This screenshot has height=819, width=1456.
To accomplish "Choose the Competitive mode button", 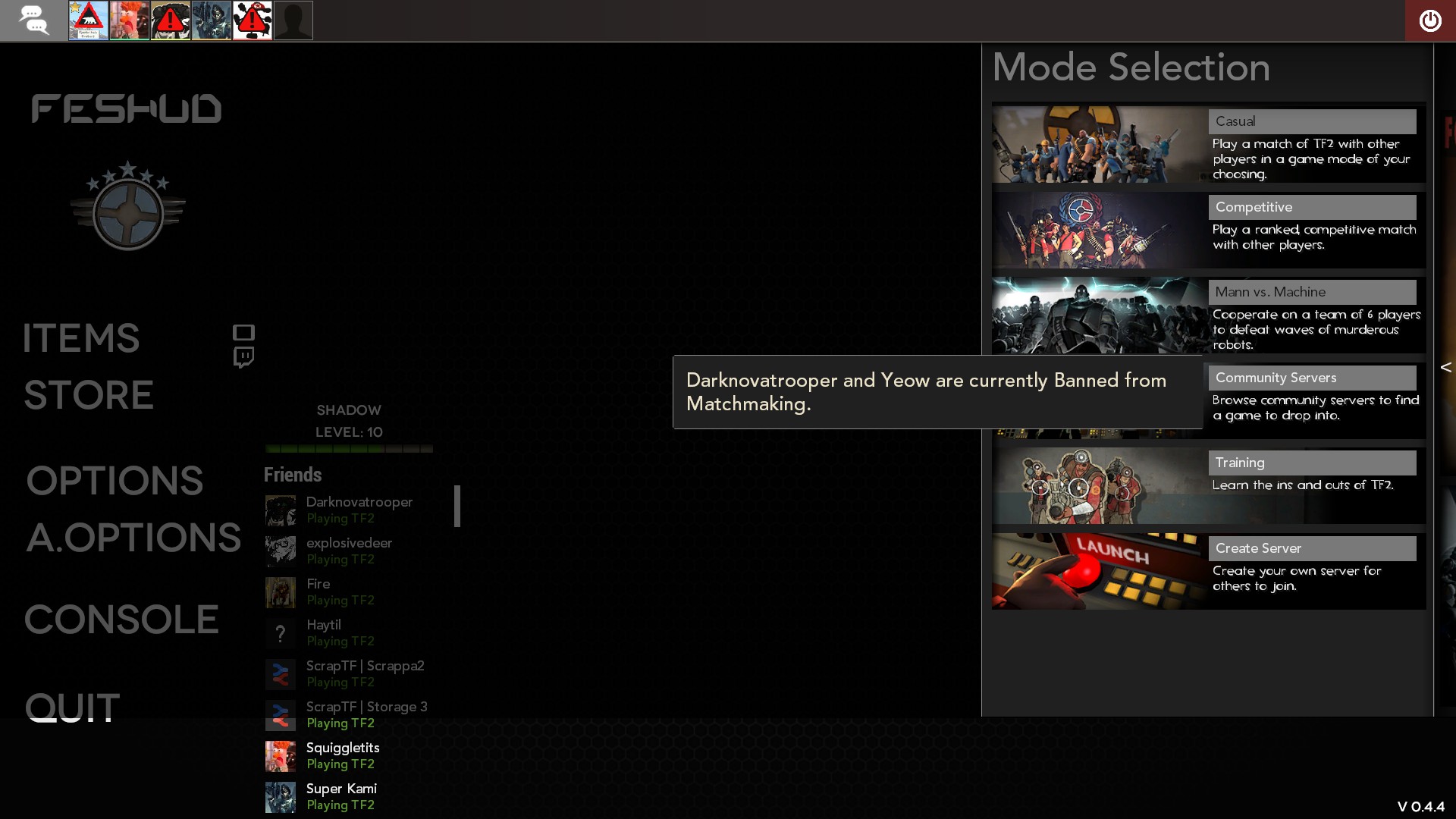I will [1312, 207].
